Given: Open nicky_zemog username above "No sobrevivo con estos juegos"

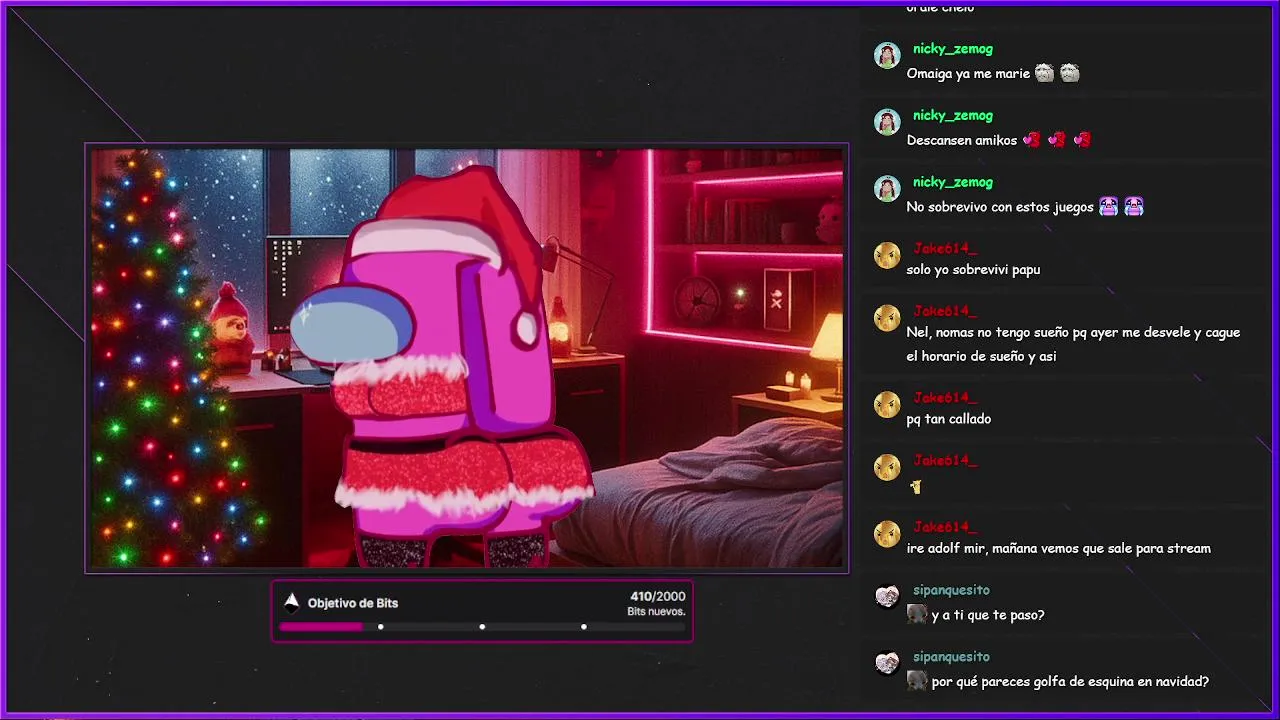Looking at the screenshot, I should (x=953, y=183).
